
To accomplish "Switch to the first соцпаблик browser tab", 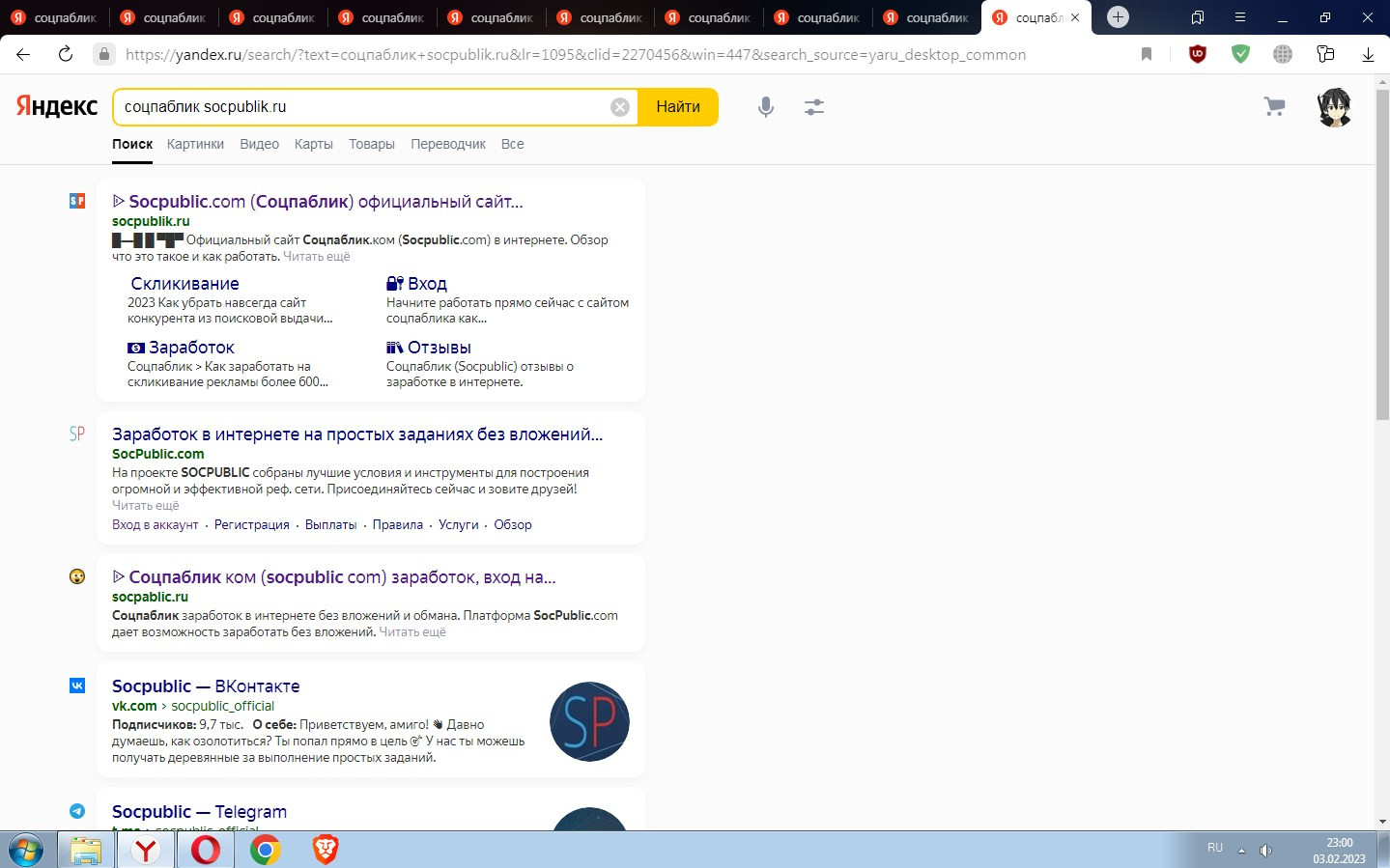I will [54, 17].
